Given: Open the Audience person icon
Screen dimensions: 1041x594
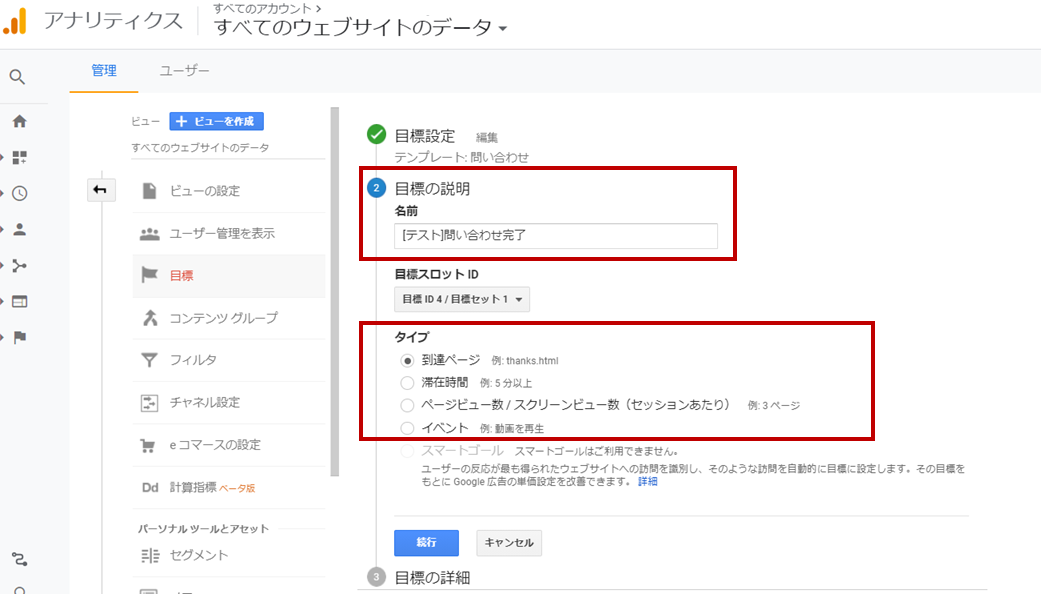Looking at the screenshot, I should 19,230.
